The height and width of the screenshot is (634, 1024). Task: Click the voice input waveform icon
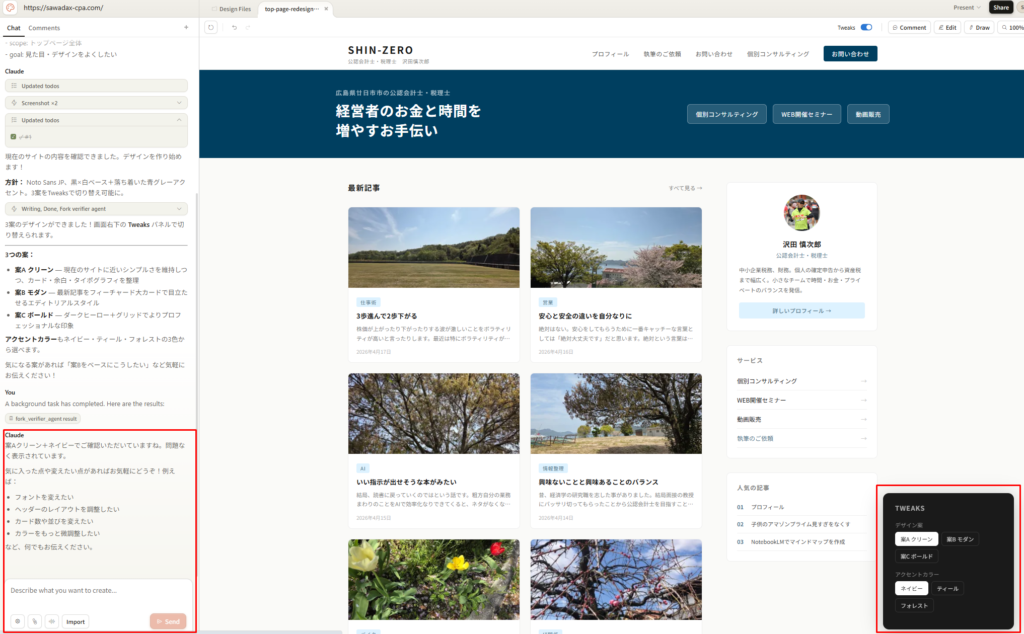(50, 621)
